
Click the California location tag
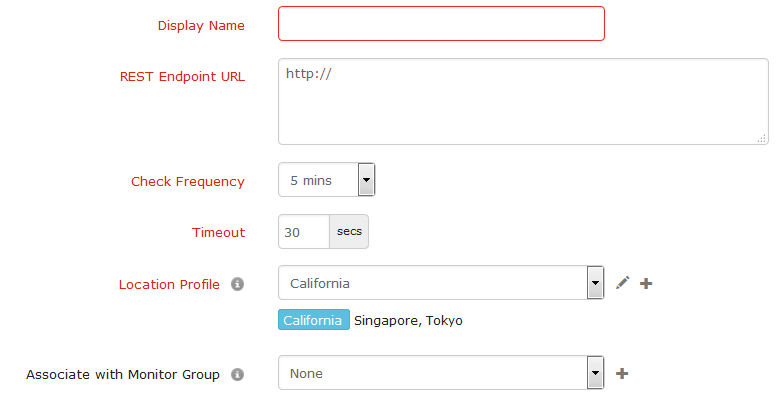[314, 321]
